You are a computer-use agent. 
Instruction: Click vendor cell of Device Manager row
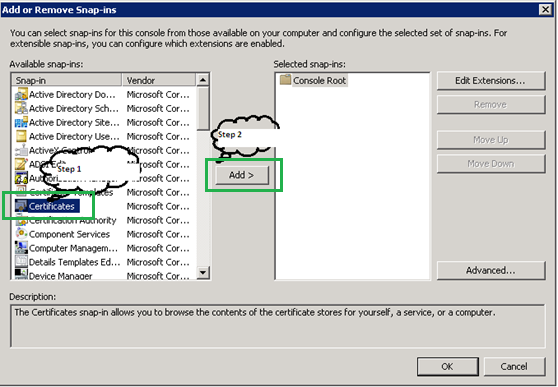[158, 276]
